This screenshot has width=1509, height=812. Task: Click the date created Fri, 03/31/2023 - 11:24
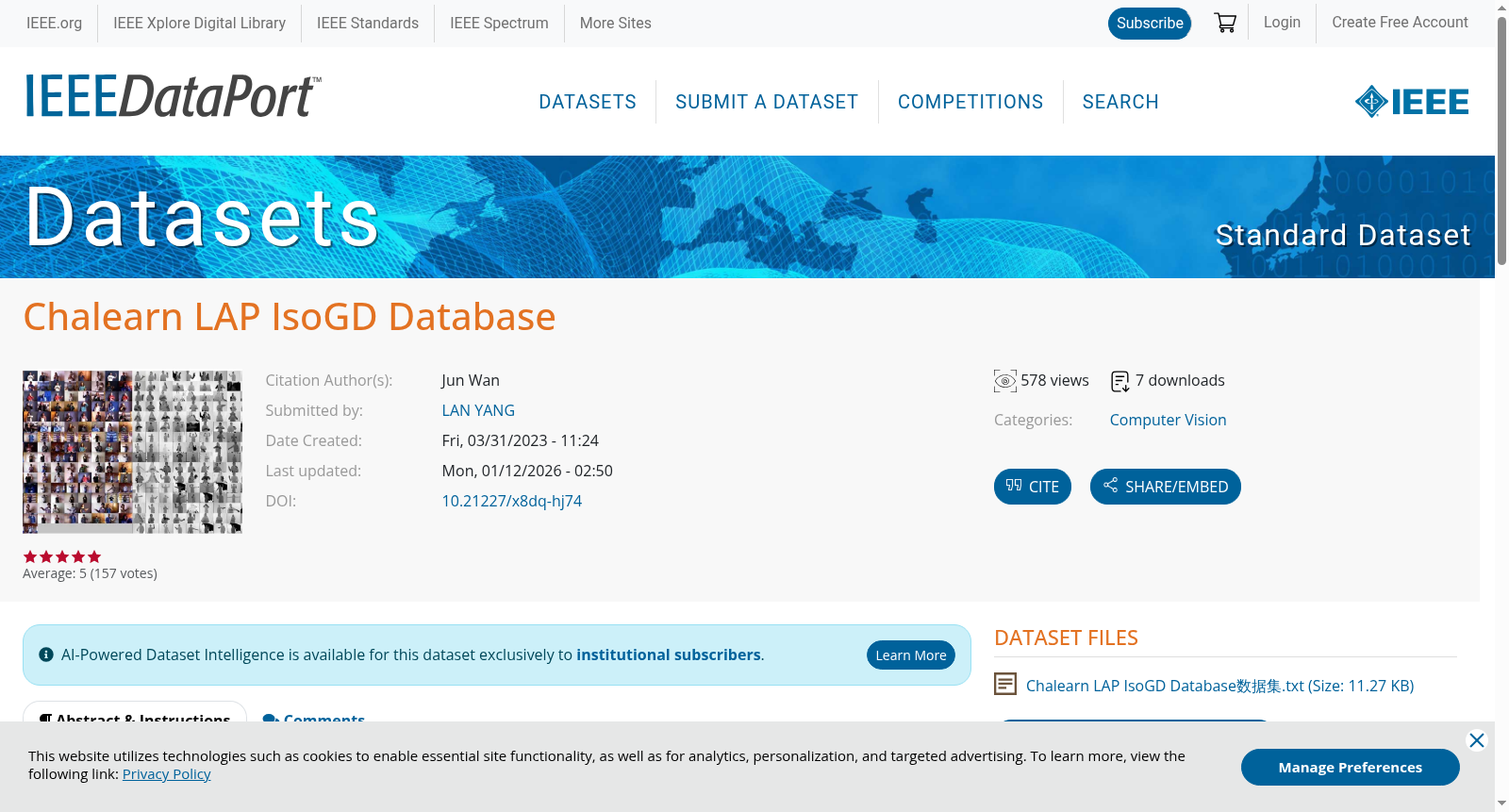pyautogui.click(x=521, y=440)
